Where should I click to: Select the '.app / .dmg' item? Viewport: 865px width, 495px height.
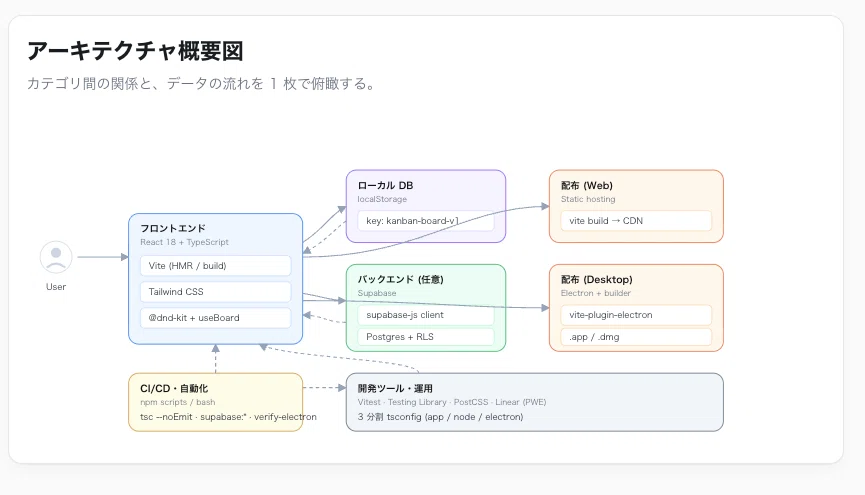click(x=636, y=337)
